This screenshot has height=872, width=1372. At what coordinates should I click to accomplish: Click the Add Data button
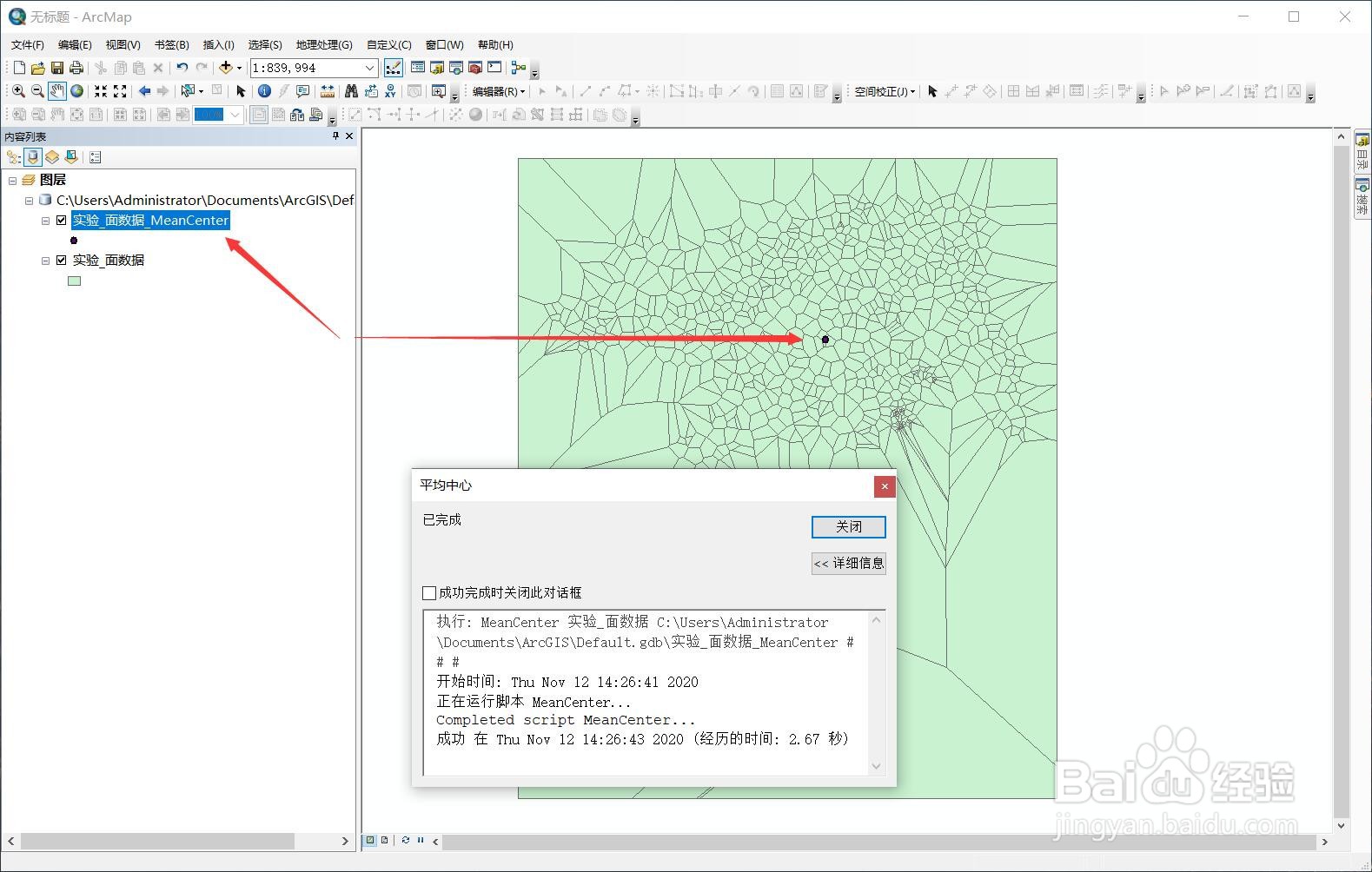pyautogui.click(x=226, y=68)
